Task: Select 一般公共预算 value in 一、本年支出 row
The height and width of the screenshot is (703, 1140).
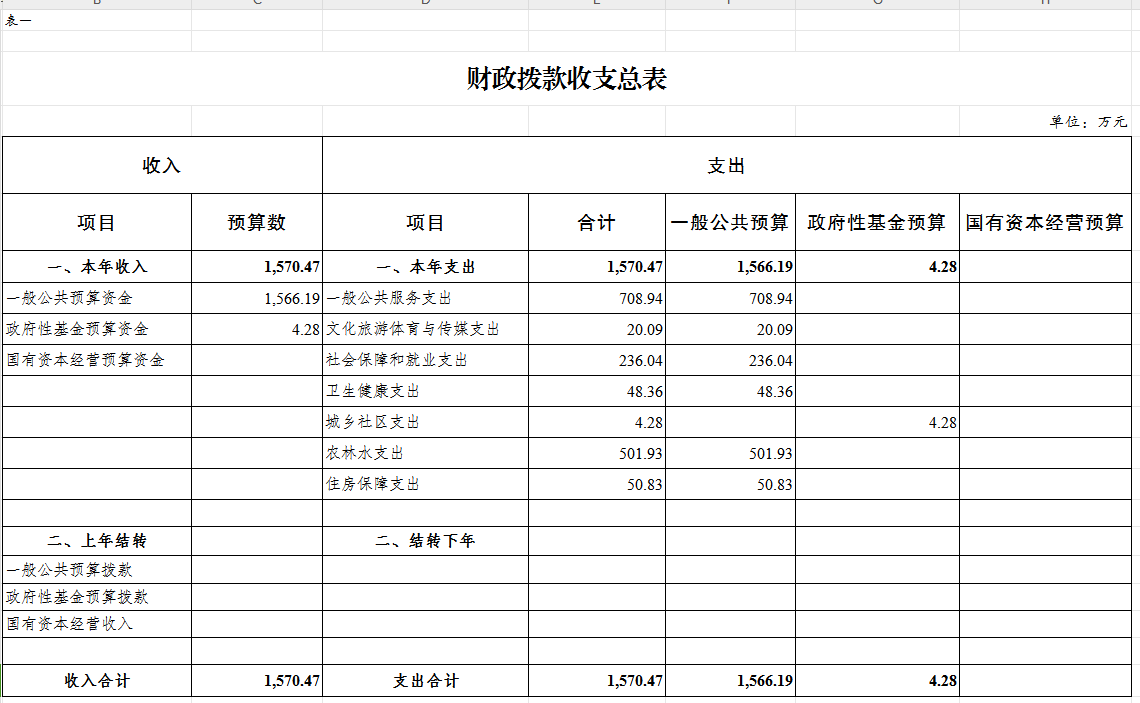Action: (731, 267)
